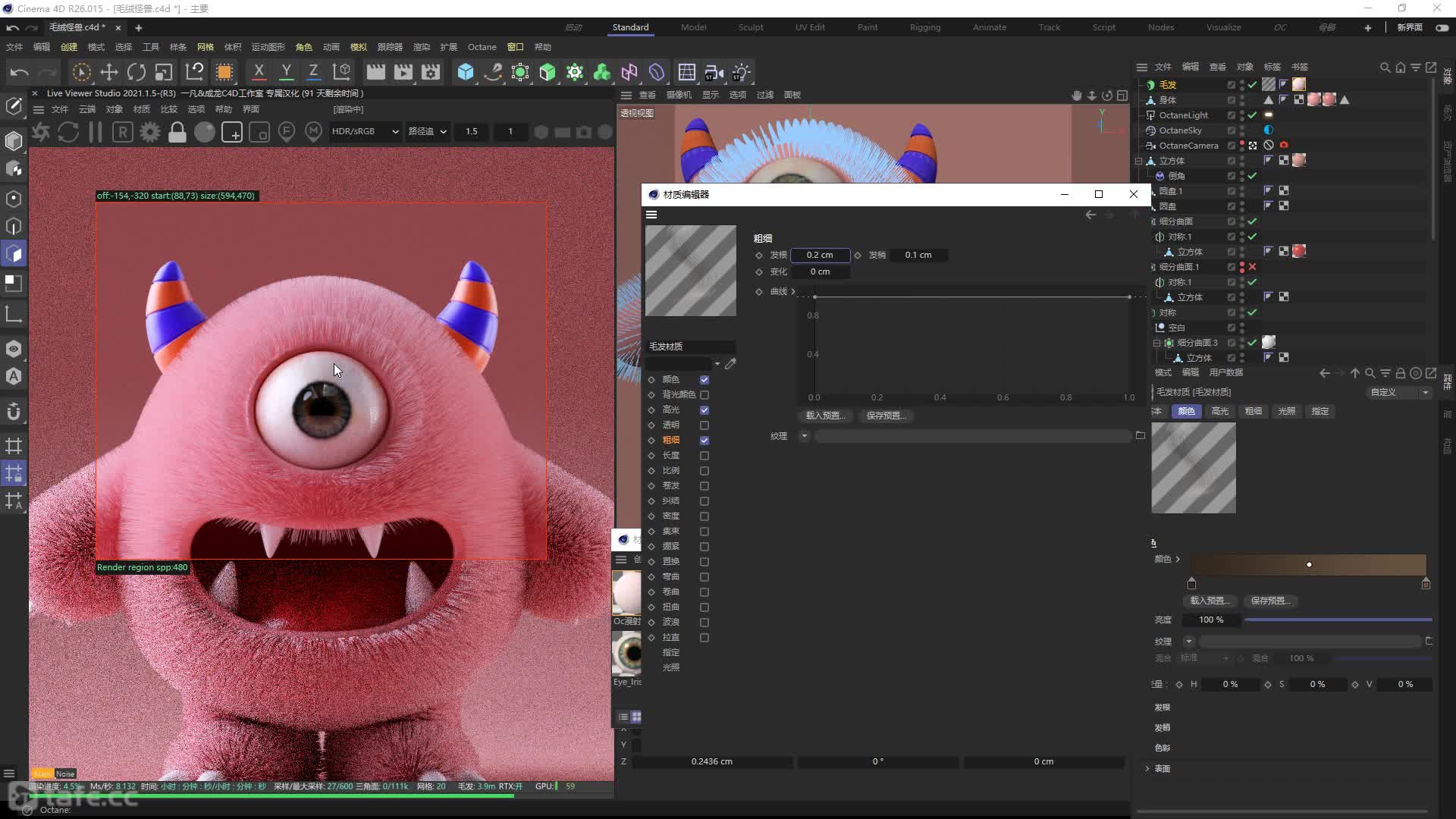Open the Spline Pen tool
This screenshot has width=1456, height=819.
493,72
